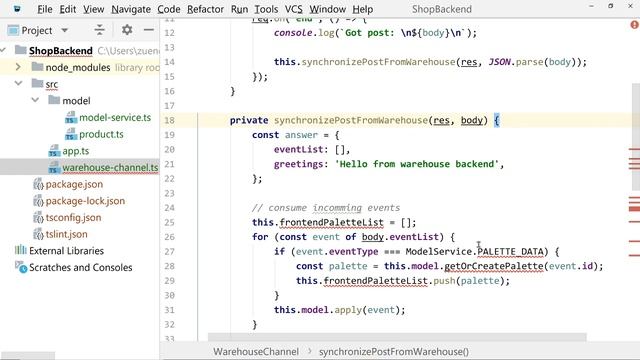The height and width of the screenshot is (360, 640).
Task: Select warehouse-channel.ts file
Action: click(x=110, y=168)
